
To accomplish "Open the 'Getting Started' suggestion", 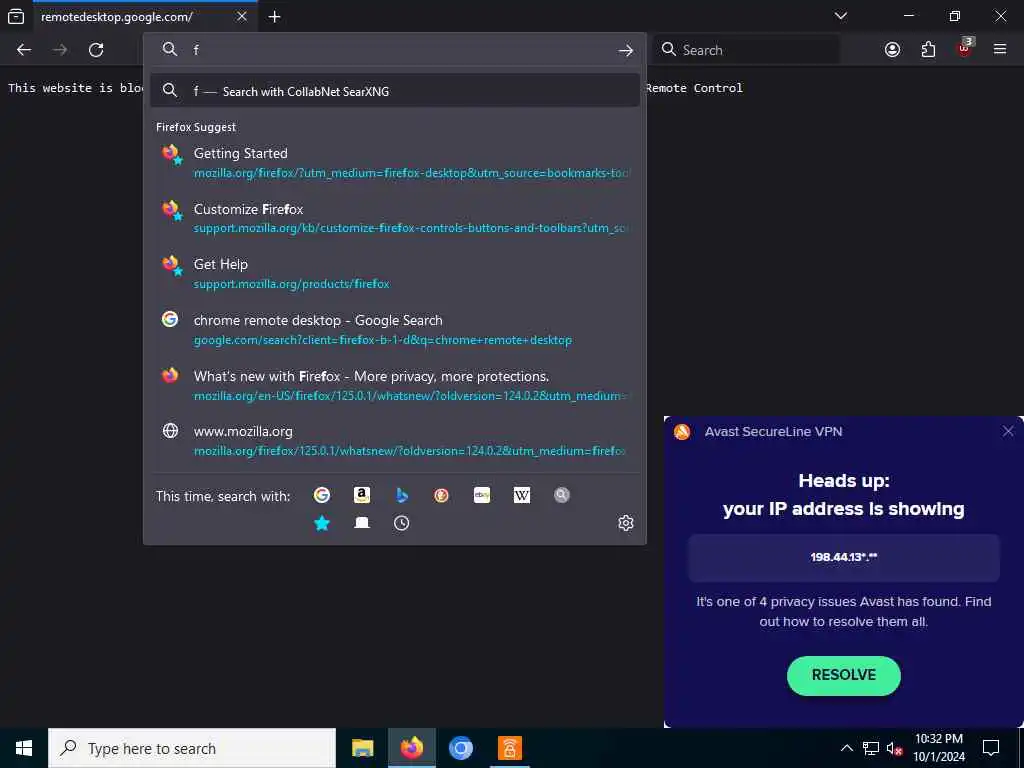I will [394, 163].
